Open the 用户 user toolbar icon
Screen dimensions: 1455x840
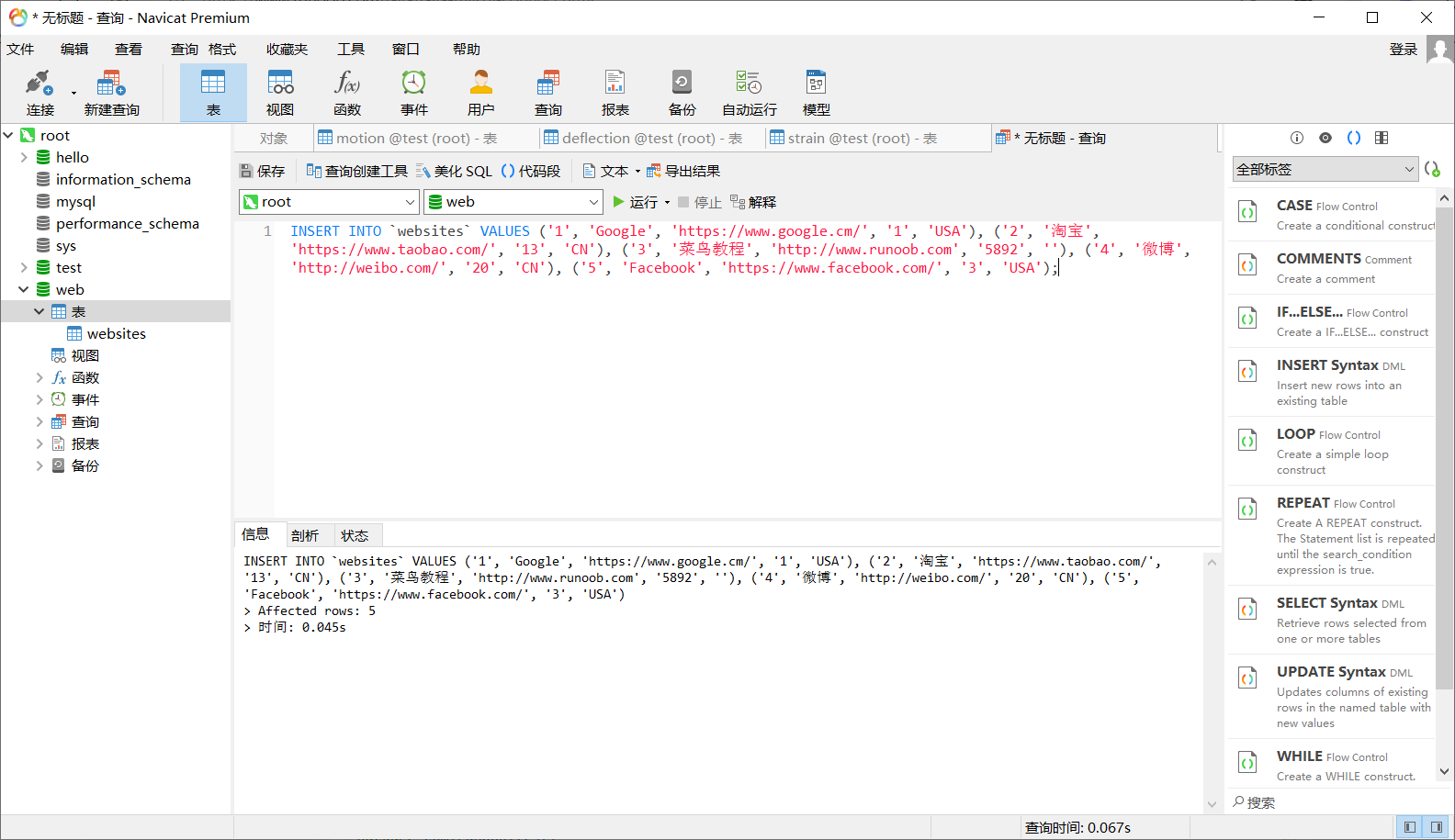(481, 93)
